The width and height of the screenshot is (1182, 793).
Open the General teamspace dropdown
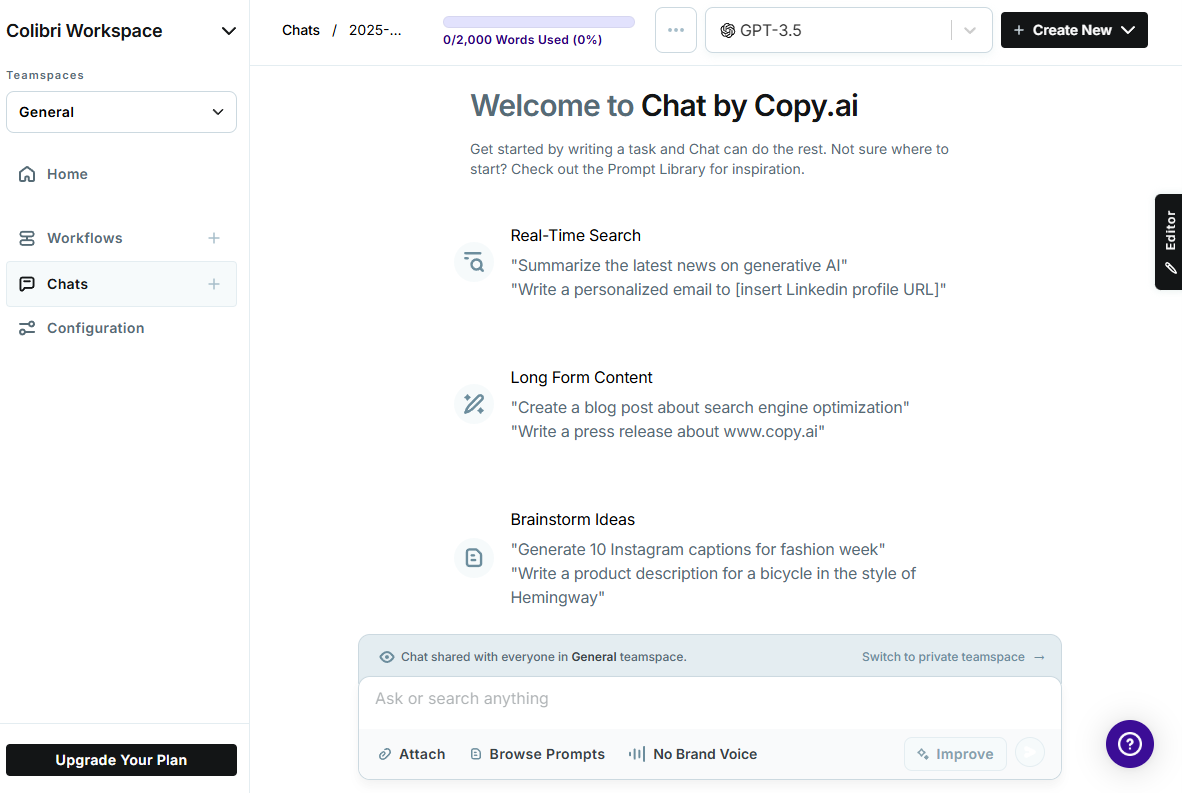pos(121,112)
